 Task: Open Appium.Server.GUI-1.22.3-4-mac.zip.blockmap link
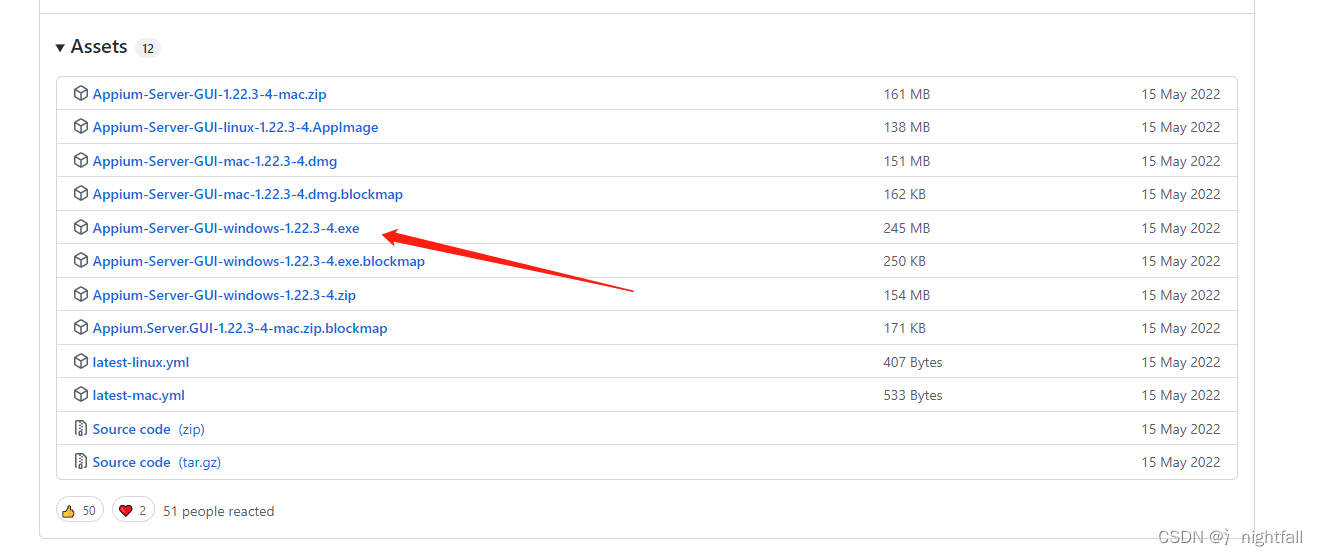click(240, 328)
